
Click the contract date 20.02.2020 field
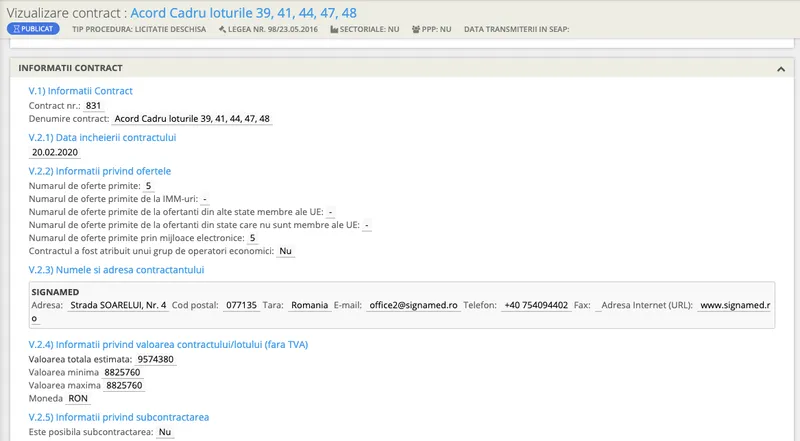[54, 153]
